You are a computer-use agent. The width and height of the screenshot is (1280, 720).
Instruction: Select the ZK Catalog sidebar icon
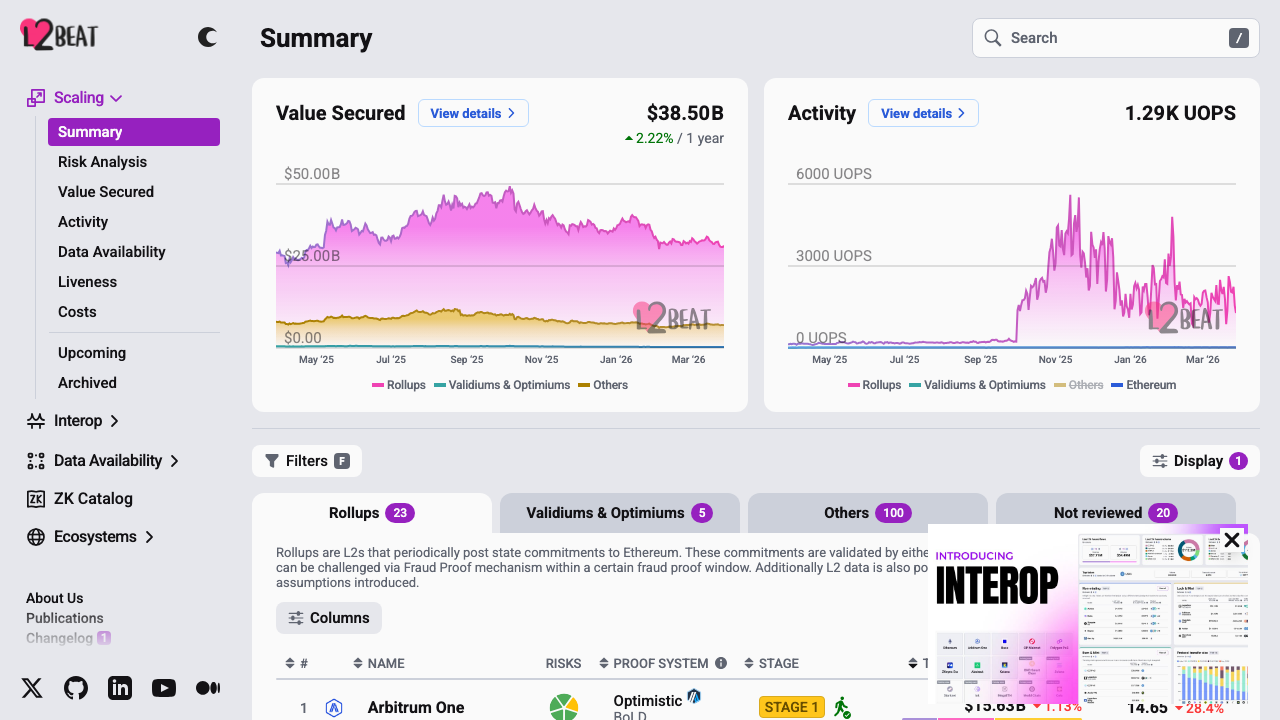pos(34,498)
